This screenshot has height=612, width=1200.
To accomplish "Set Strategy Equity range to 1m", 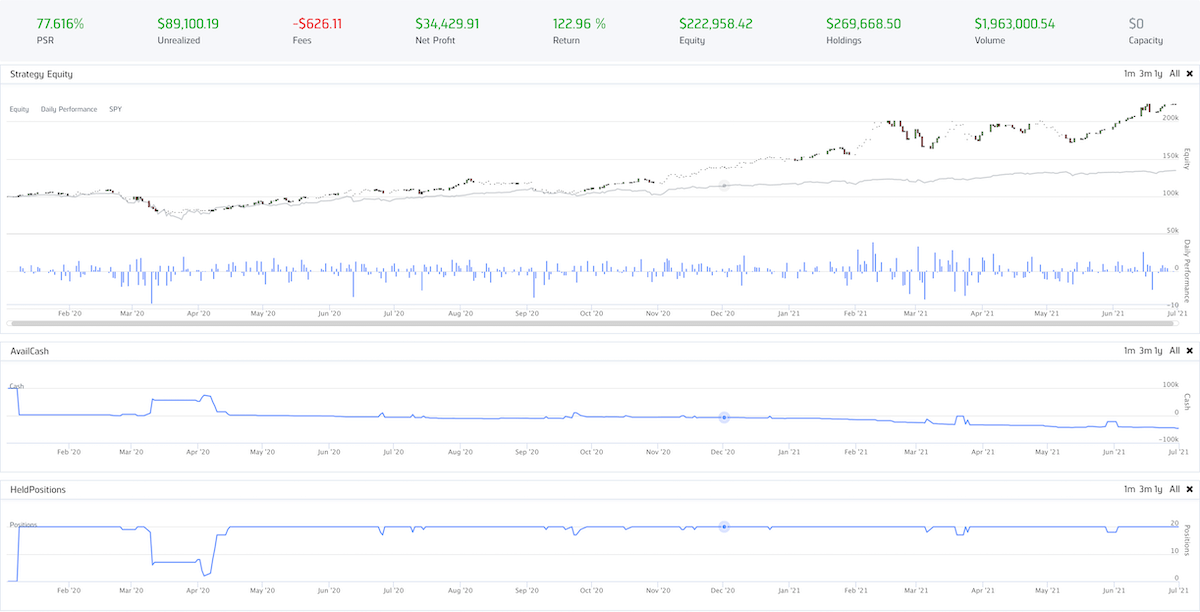I will [x=1129, y=74].
